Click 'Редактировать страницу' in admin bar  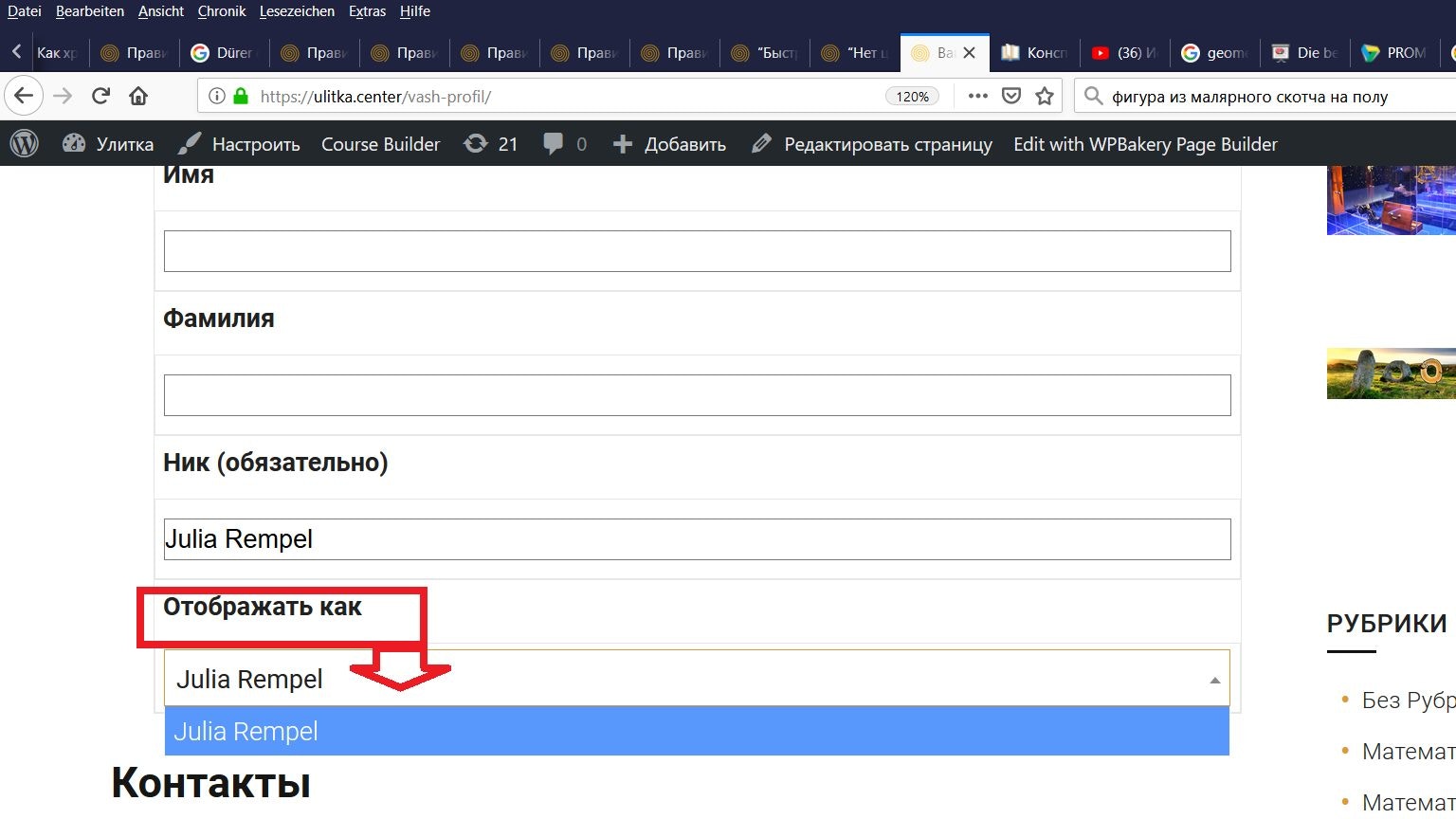[872, 144]
